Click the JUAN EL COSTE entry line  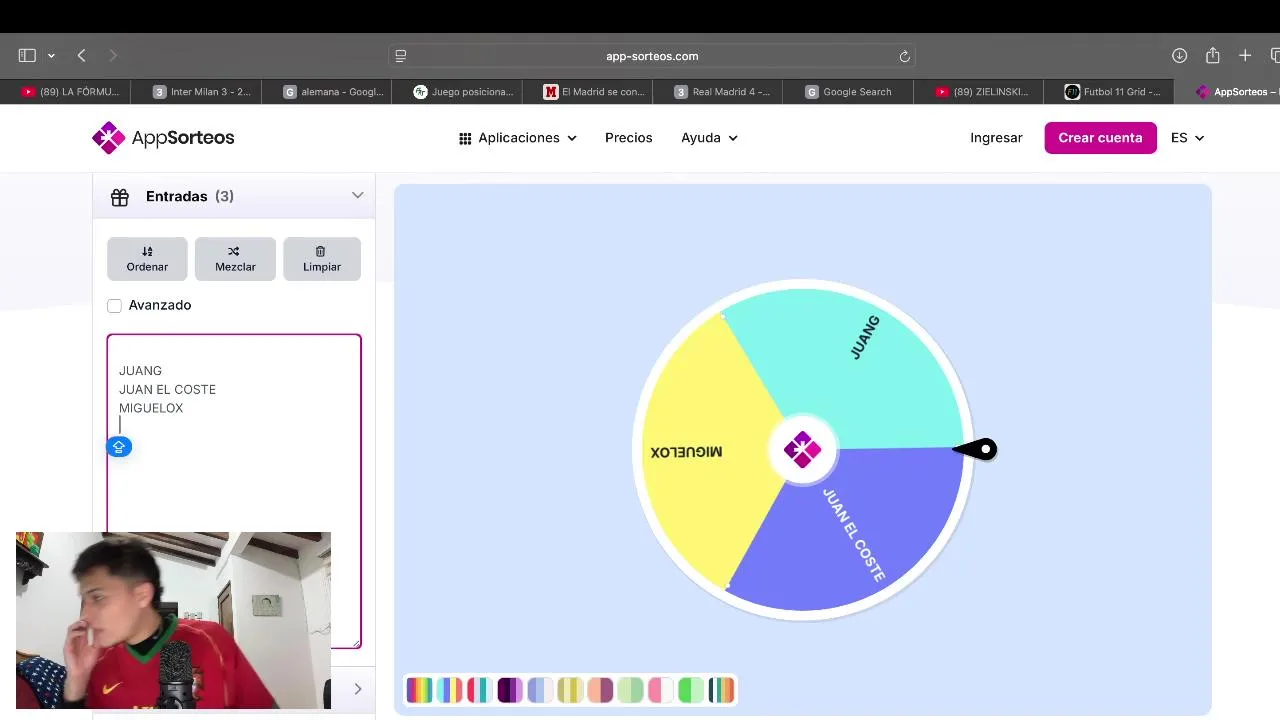167,389
